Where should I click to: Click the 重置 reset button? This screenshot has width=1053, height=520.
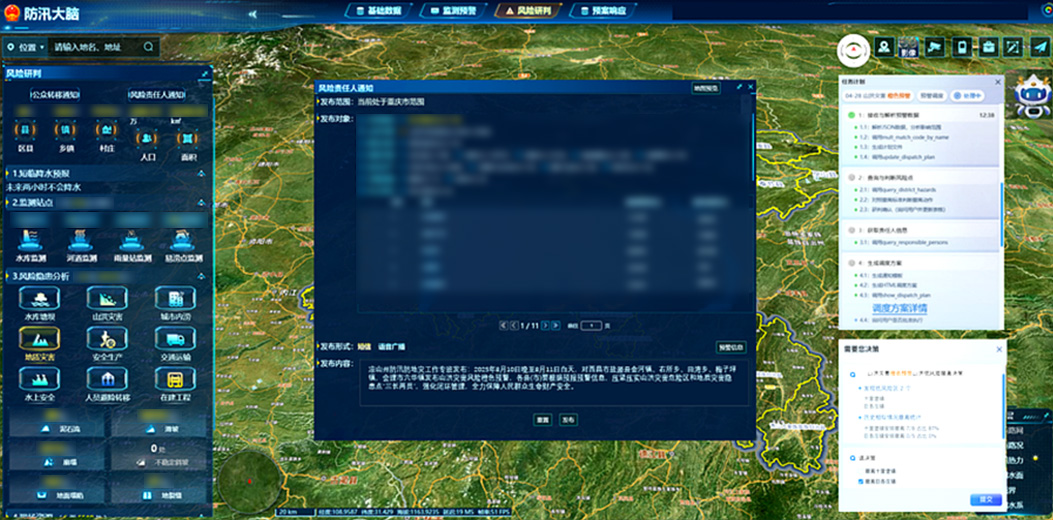tap(543, 419)
